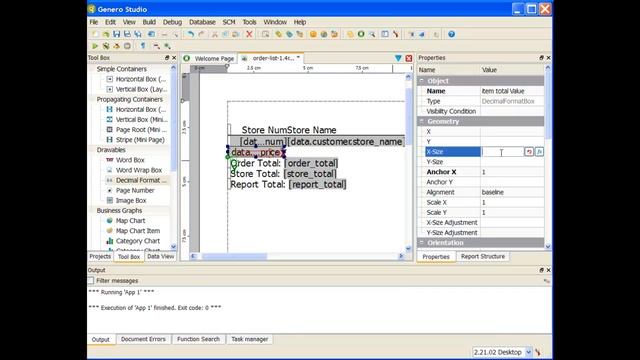Open the Function Search tab
The height and width of the screenshot is (360, 640).
point(198,339)
